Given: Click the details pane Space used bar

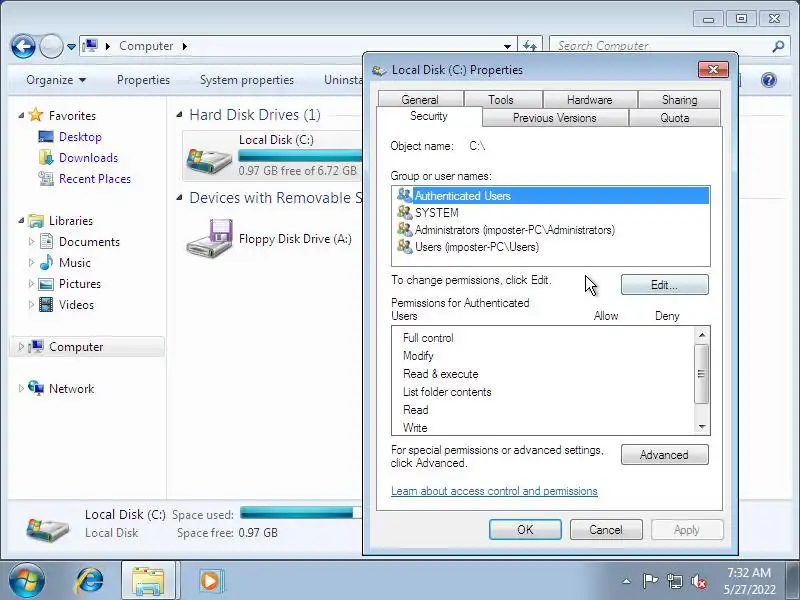Looking at the screenshot, I should point(301,512).
